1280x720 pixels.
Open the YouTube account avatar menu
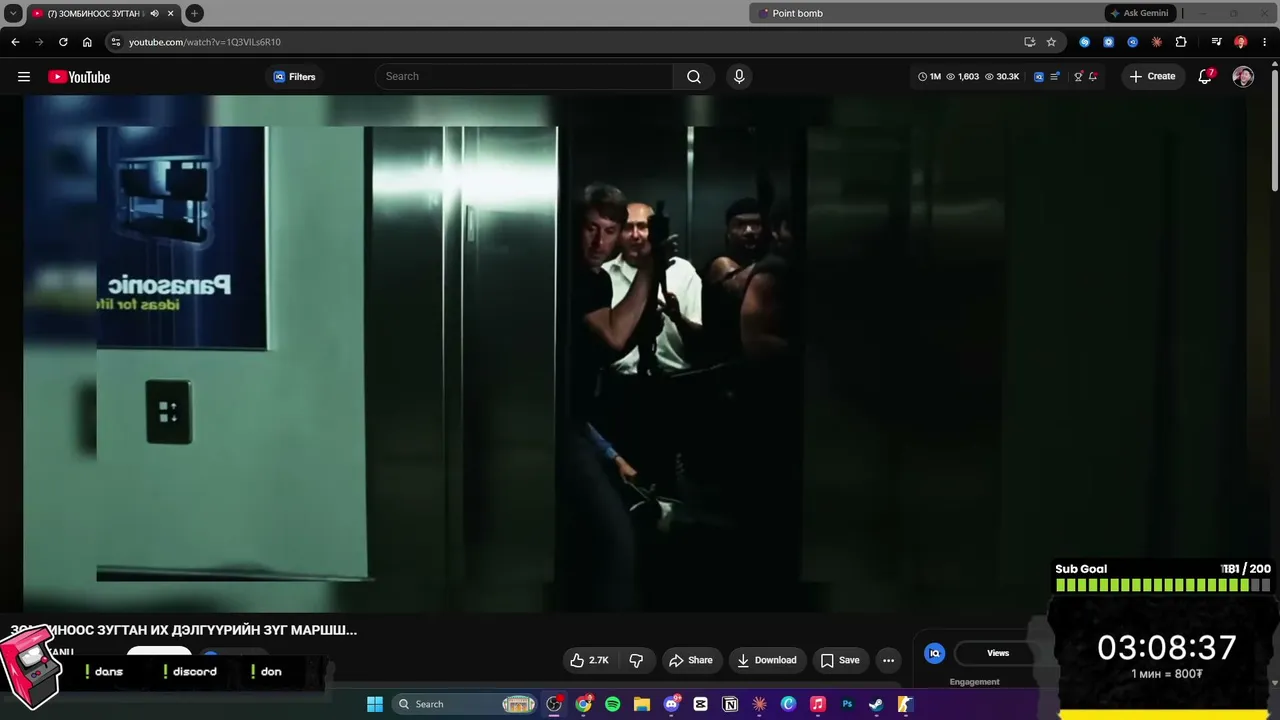coord(1243,77)
